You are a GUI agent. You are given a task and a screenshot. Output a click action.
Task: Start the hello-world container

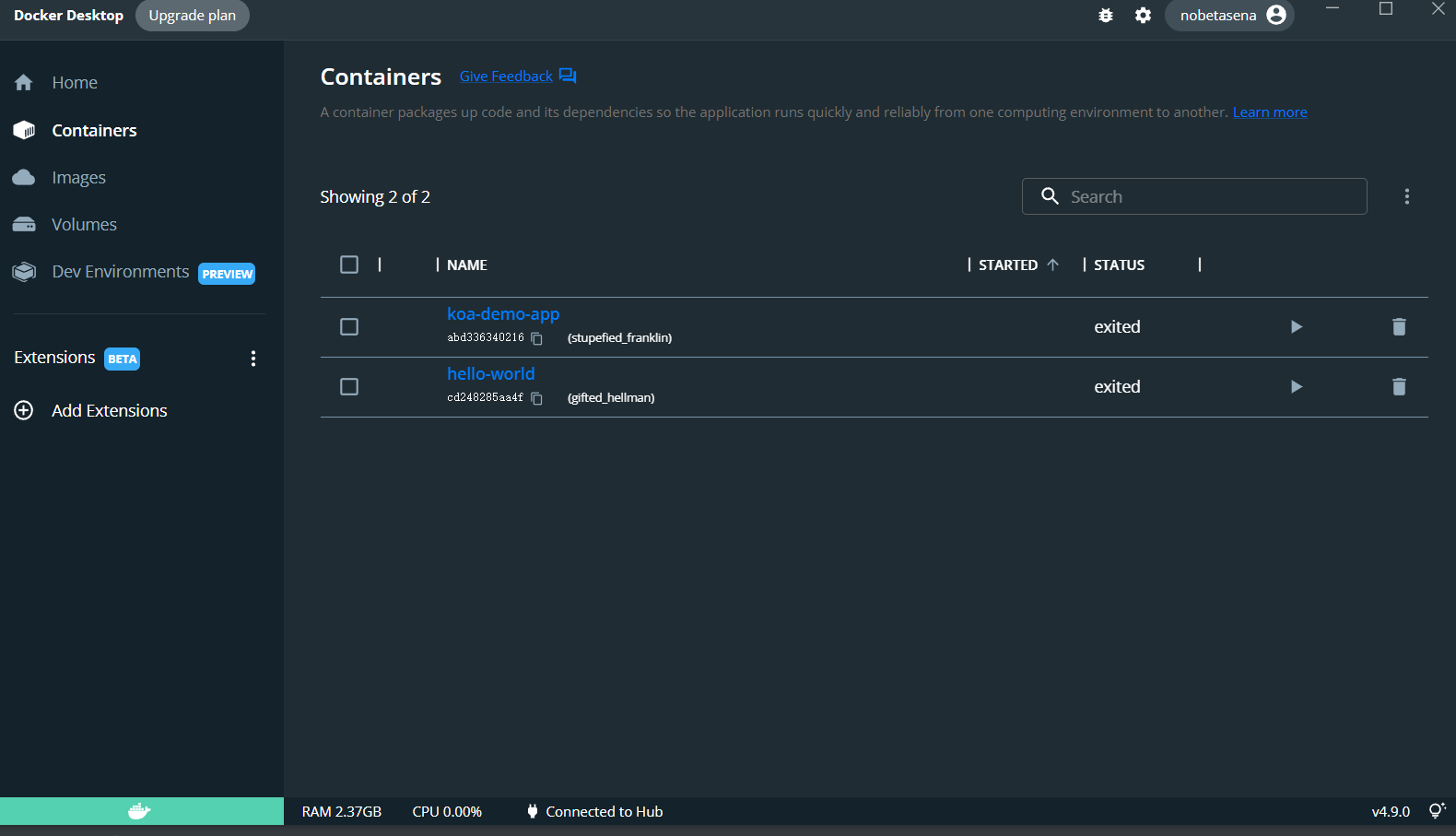click(1296, 387)
